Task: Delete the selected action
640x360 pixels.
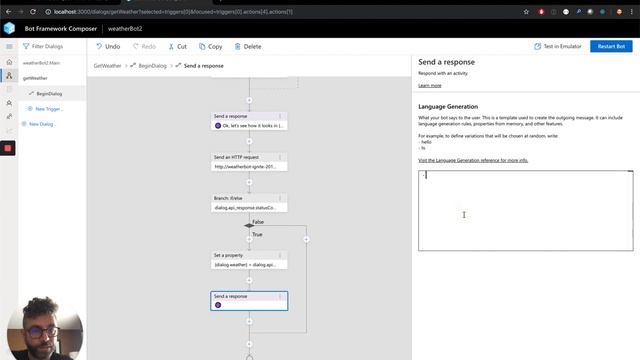Action: (x=248, y=47)
